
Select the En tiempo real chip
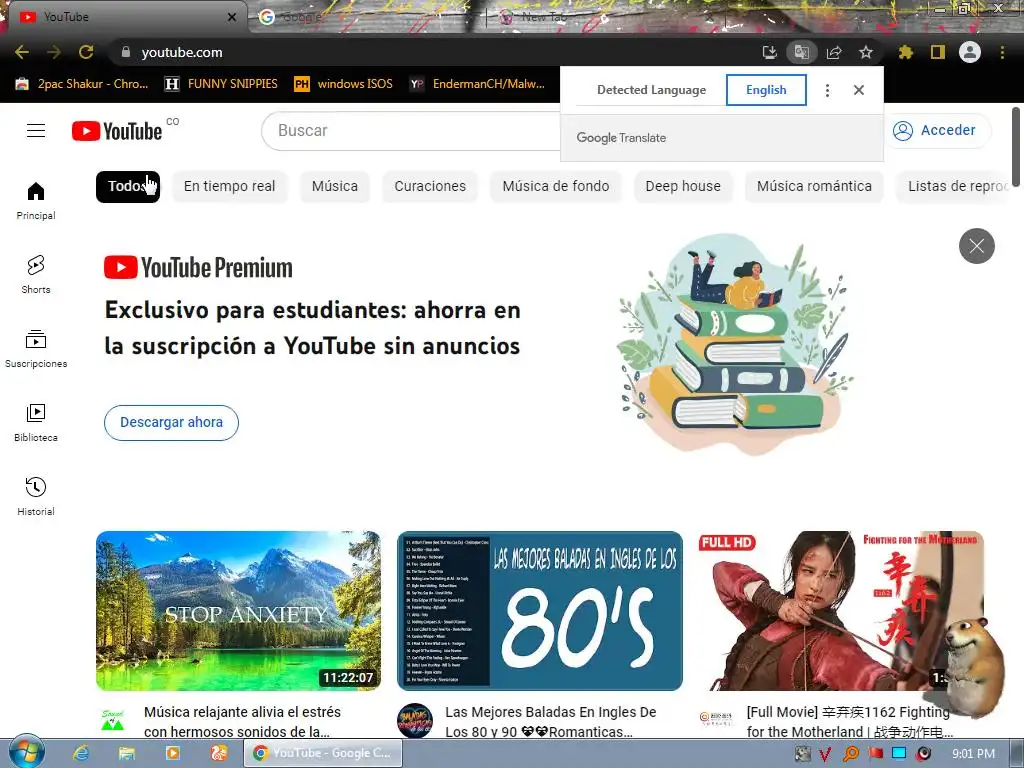pyautogui.click(x=229, y=186)
